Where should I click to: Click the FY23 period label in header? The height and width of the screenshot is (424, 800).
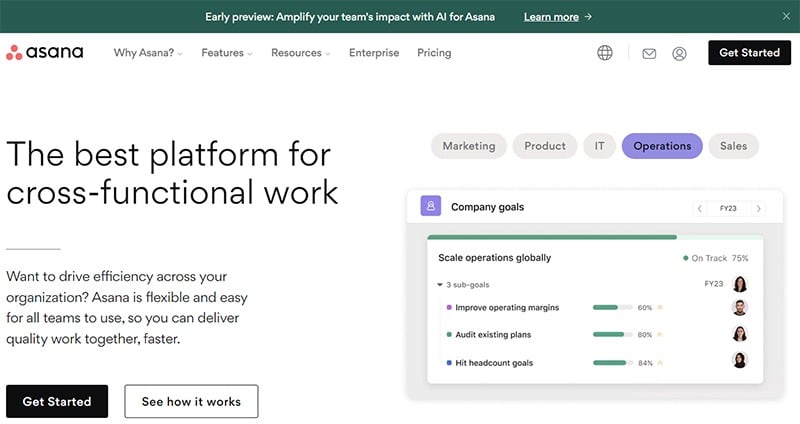click(x=728, y=208)
